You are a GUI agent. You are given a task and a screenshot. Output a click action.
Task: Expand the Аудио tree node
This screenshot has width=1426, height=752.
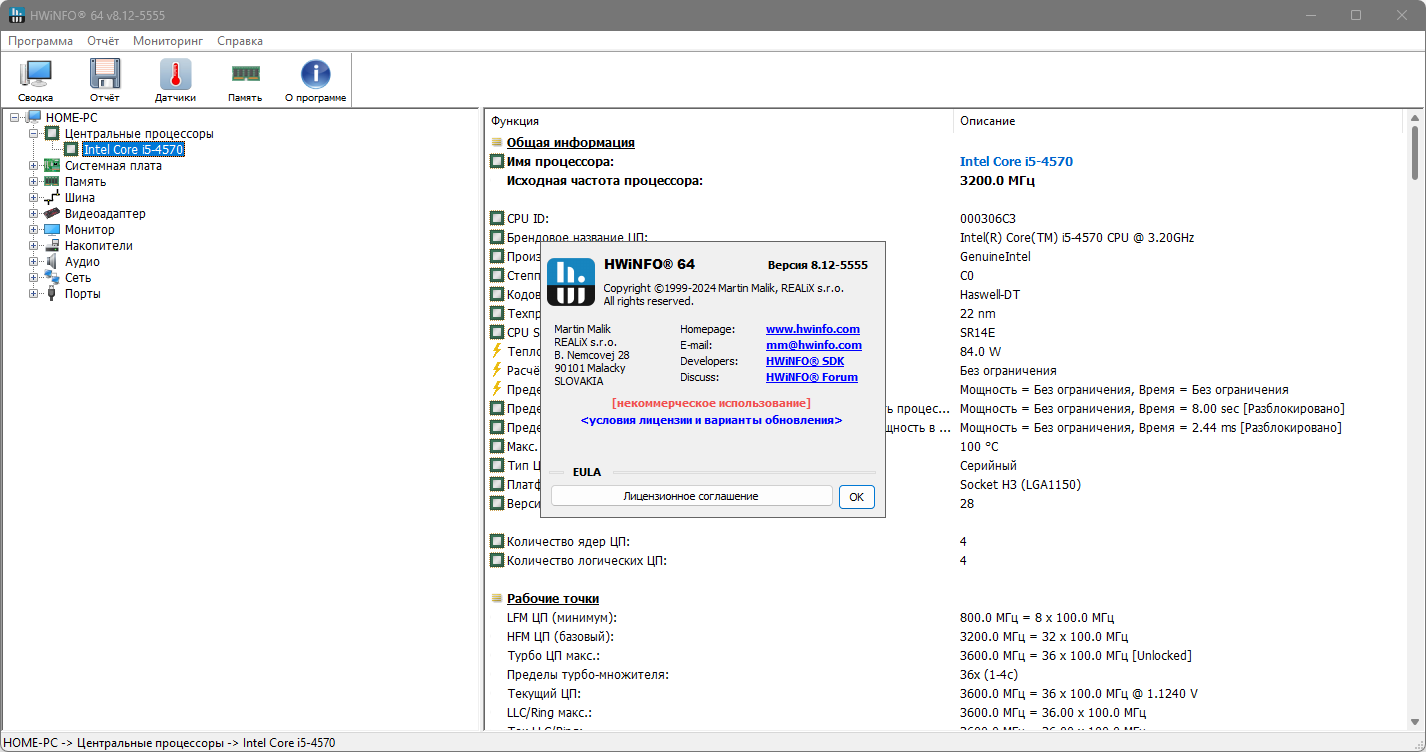[x=34, y=262]
